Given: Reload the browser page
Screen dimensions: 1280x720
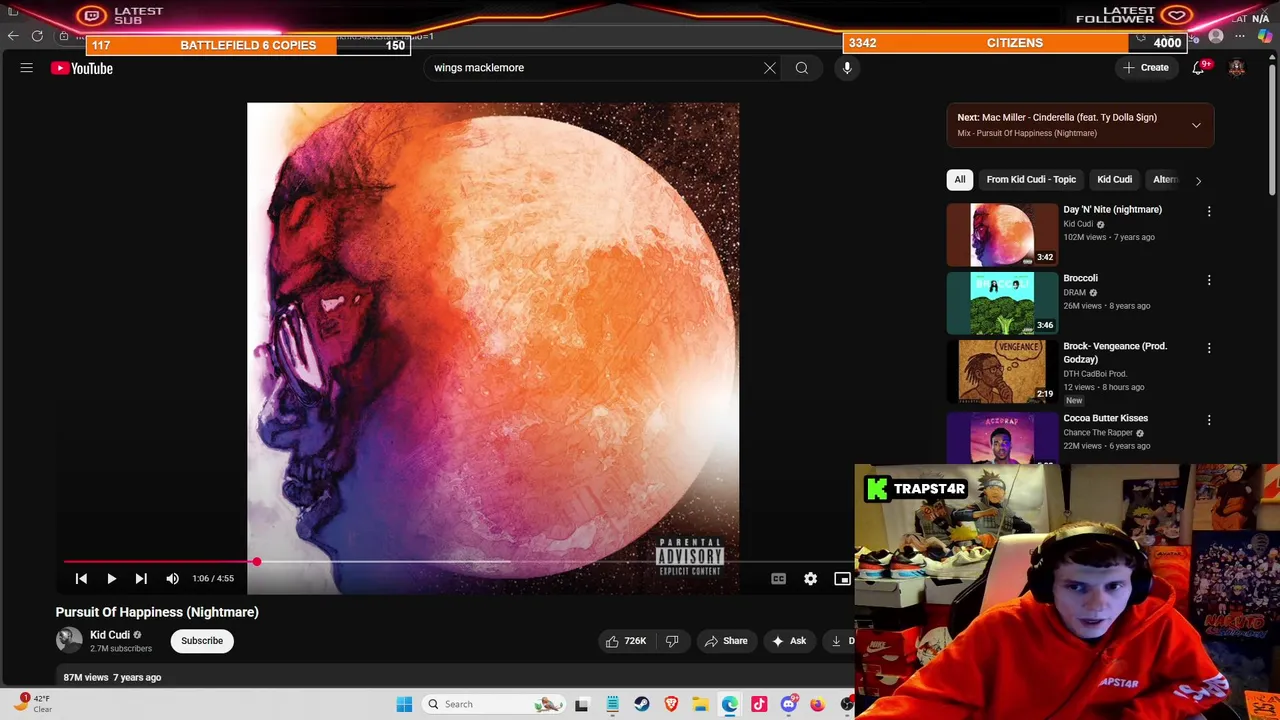Looking at the screenshot, I should (37, 36).
